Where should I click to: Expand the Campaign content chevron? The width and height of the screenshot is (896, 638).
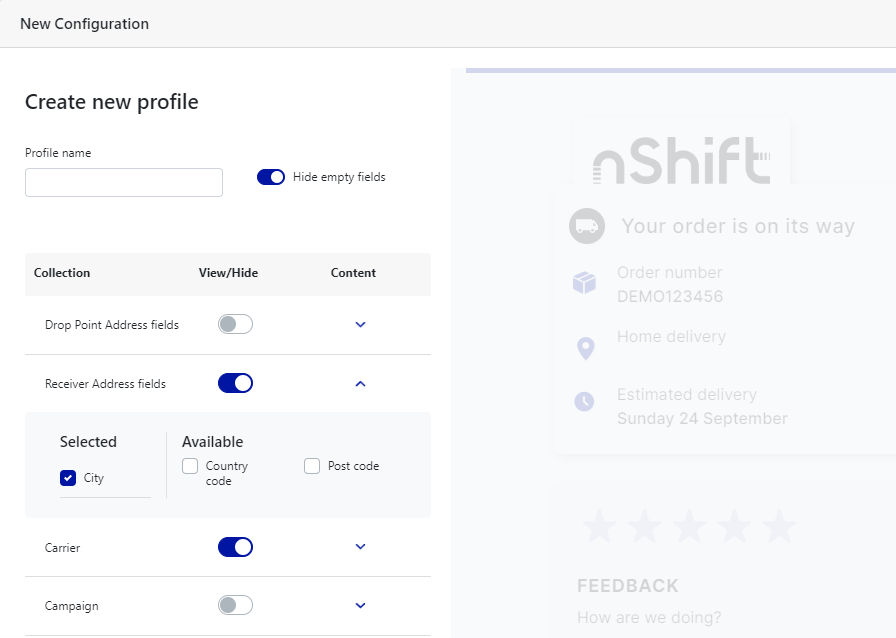[361, 605]
